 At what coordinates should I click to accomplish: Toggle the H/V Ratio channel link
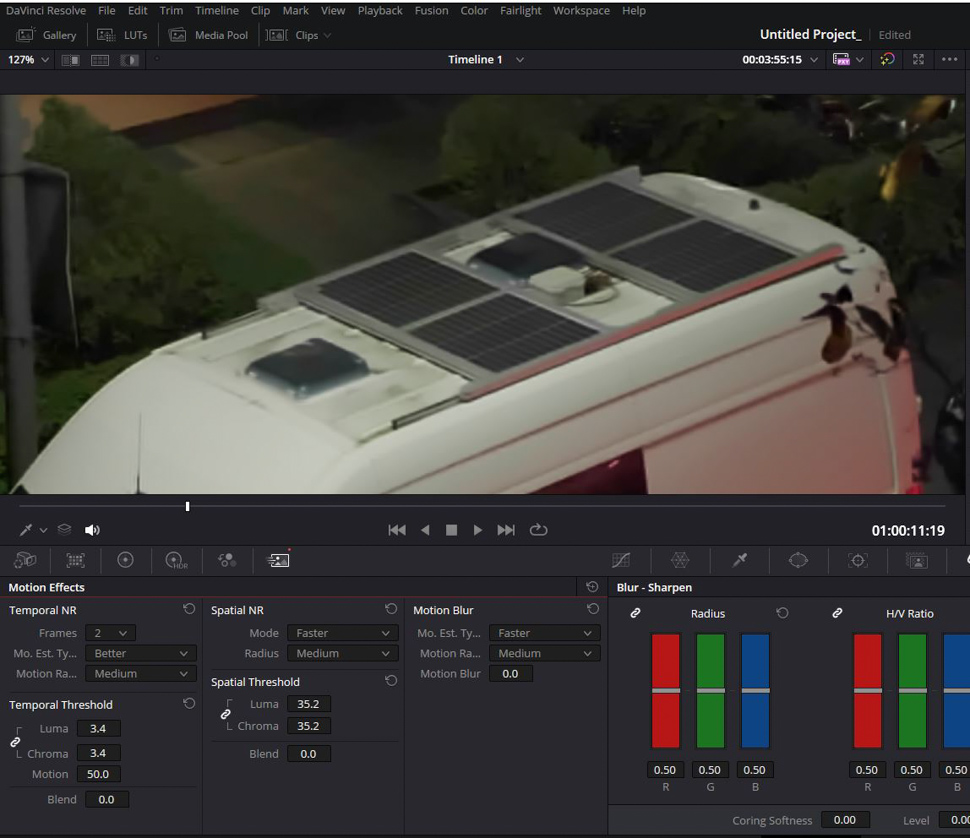837,613
